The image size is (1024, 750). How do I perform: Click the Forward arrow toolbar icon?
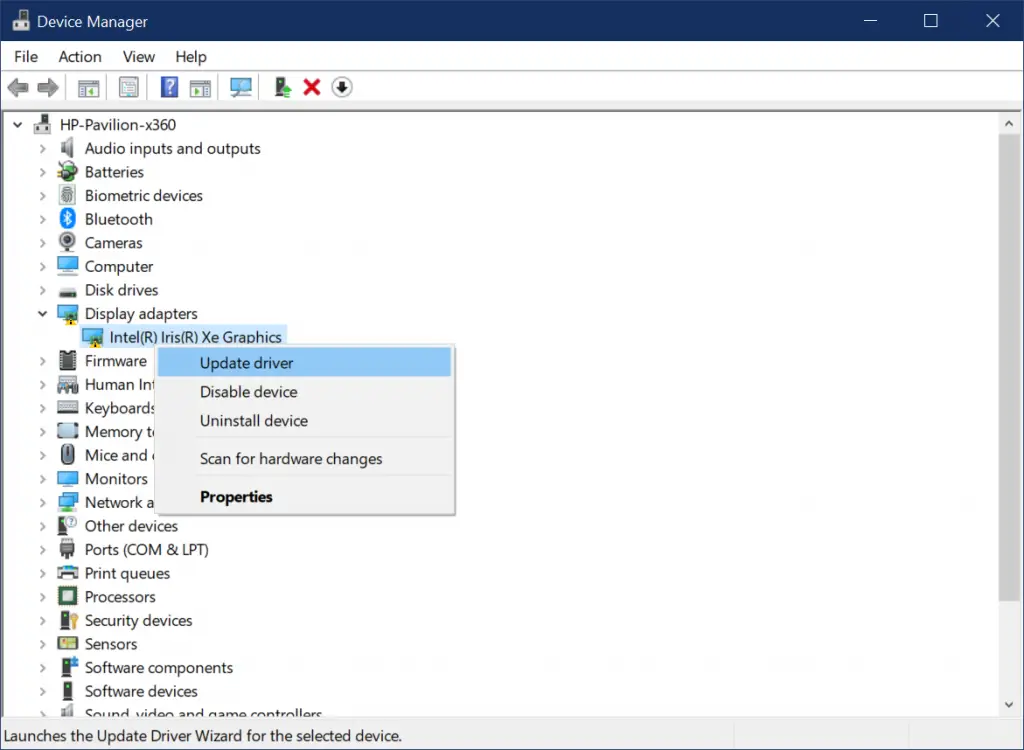coord(48,87)
